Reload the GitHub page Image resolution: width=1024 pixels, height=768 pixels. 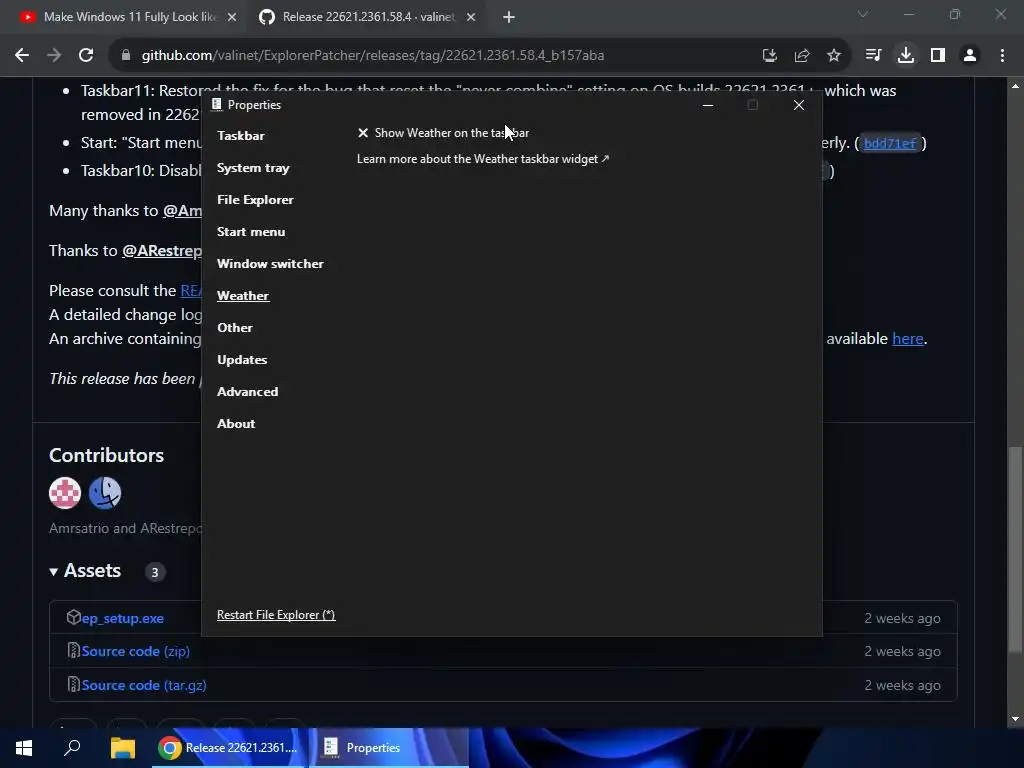[86, 56]
